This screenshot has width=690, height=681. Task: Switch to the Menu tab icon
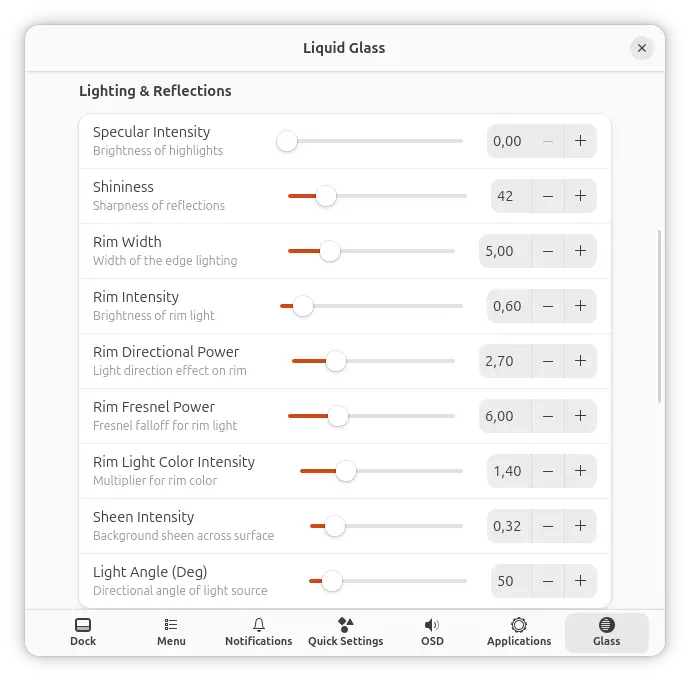coord(171,633)
